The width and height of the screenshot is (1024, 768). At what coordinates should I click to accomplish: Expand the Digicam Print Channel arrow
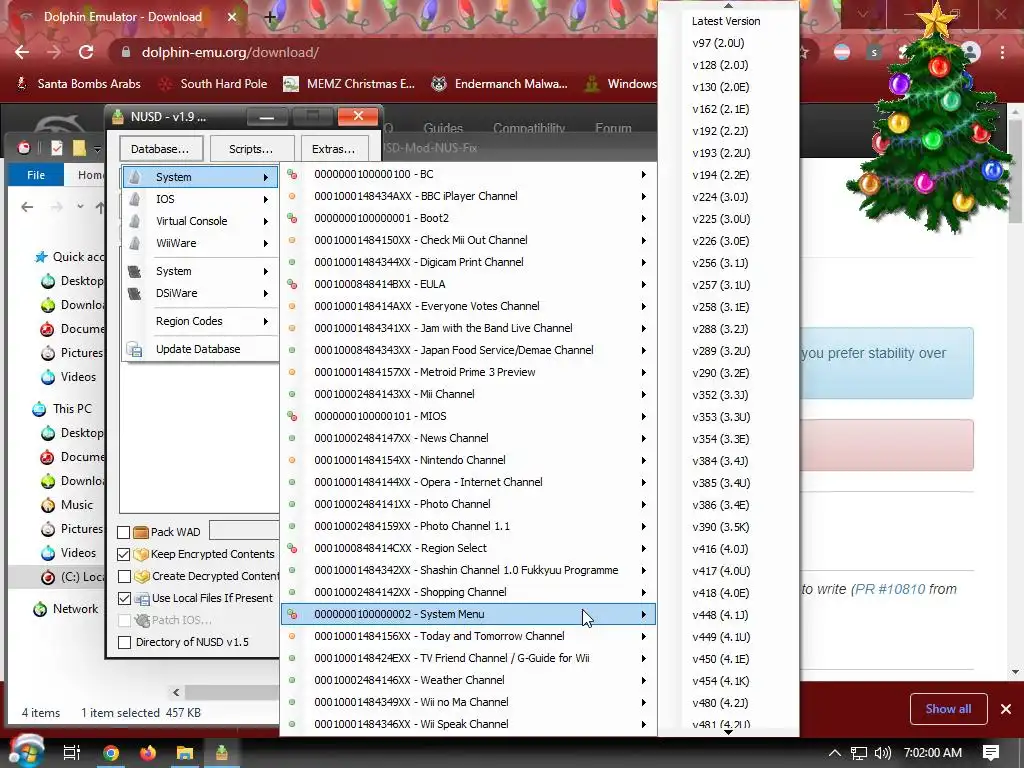pyautogui.click(x=644, y=263)
